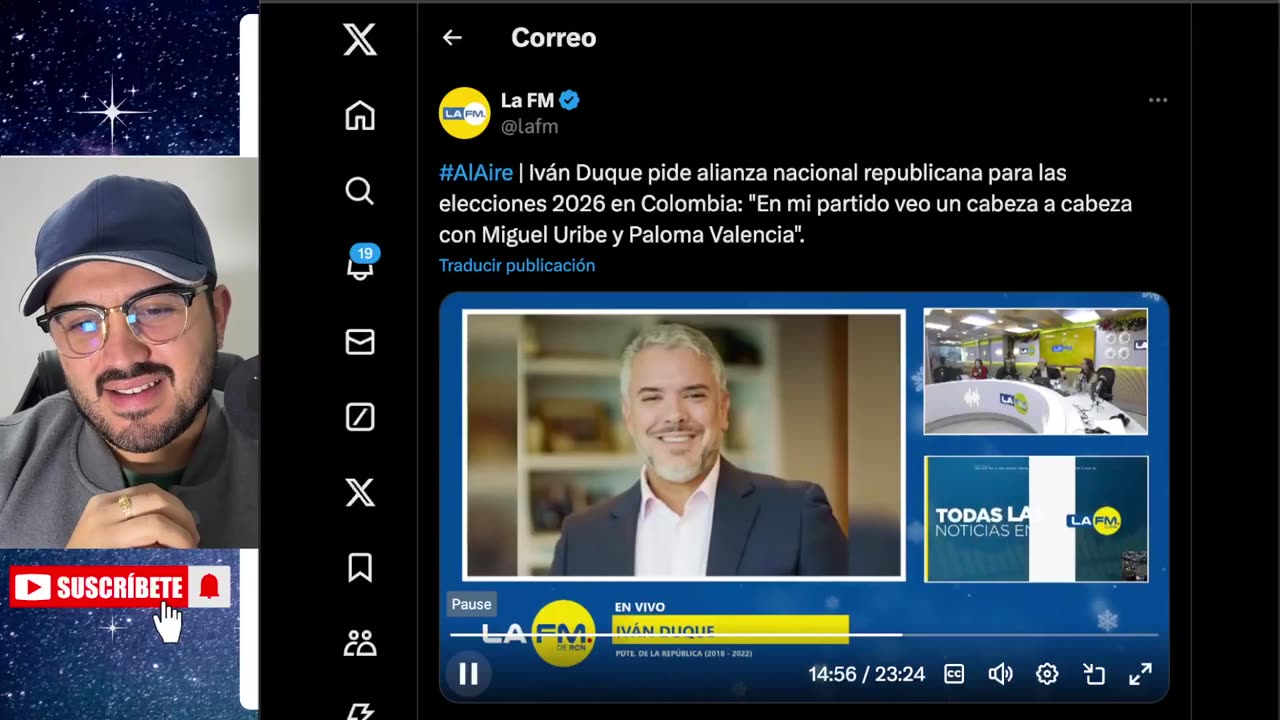The image size is (1280, 720).
Task: Open the La FM account name
Action: coord(527,100)
